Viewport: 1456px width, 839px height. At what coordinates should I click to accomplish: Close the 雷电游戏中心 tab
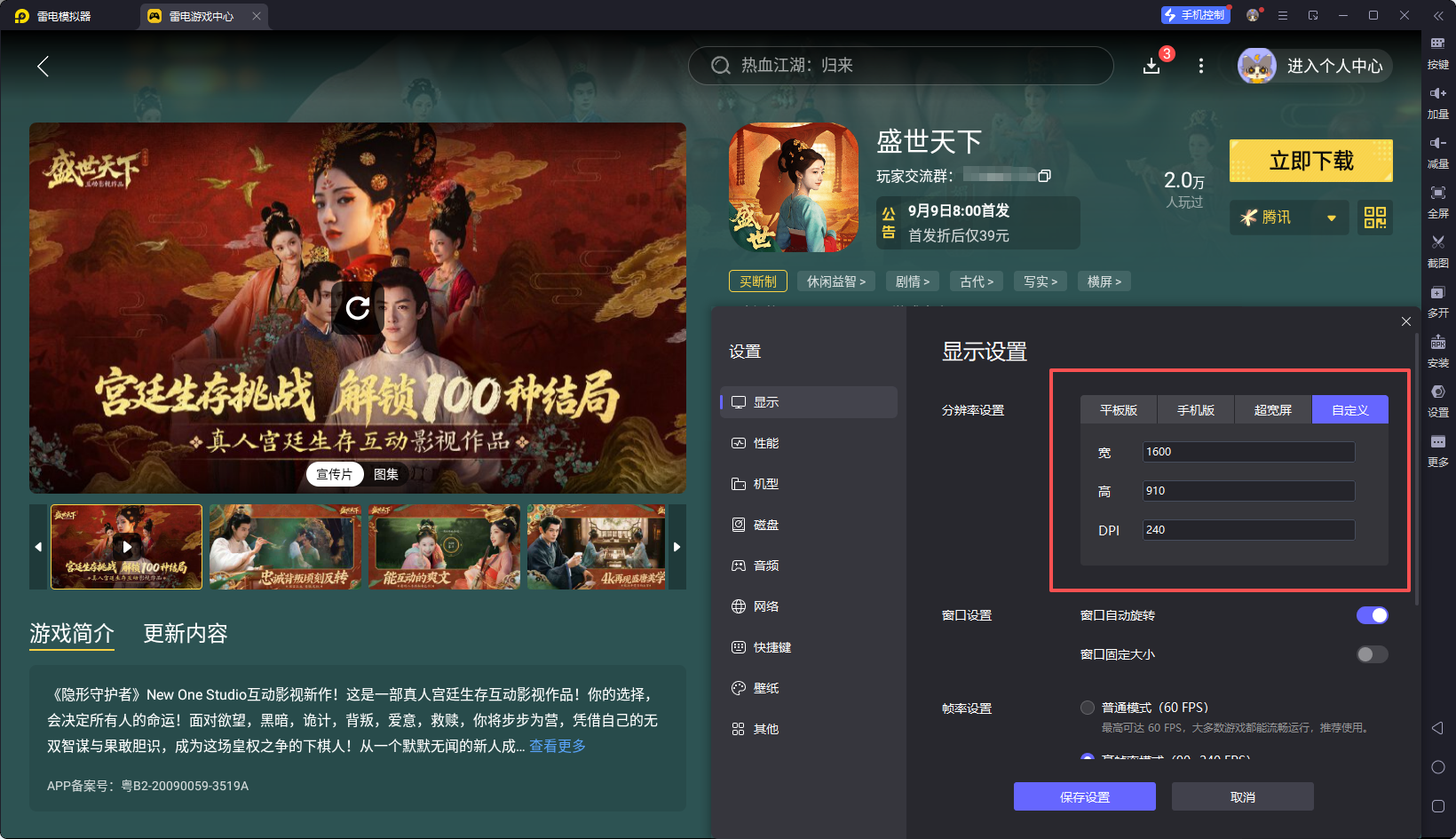[257, 16]
